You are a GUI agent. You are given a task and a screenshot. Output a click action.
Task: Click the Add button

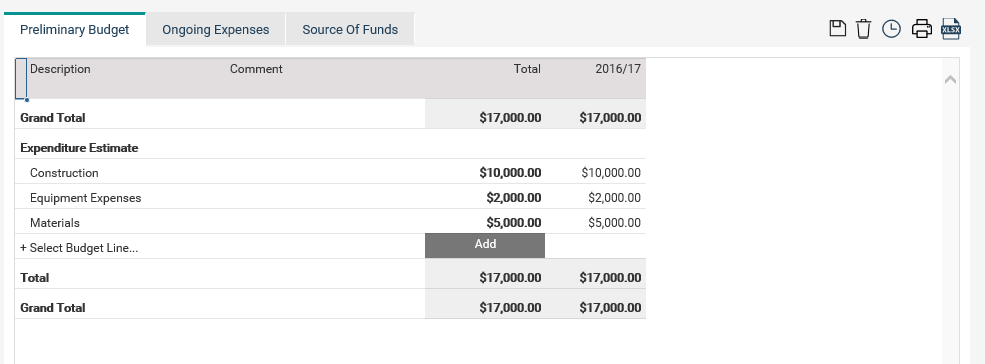[485, 245]
